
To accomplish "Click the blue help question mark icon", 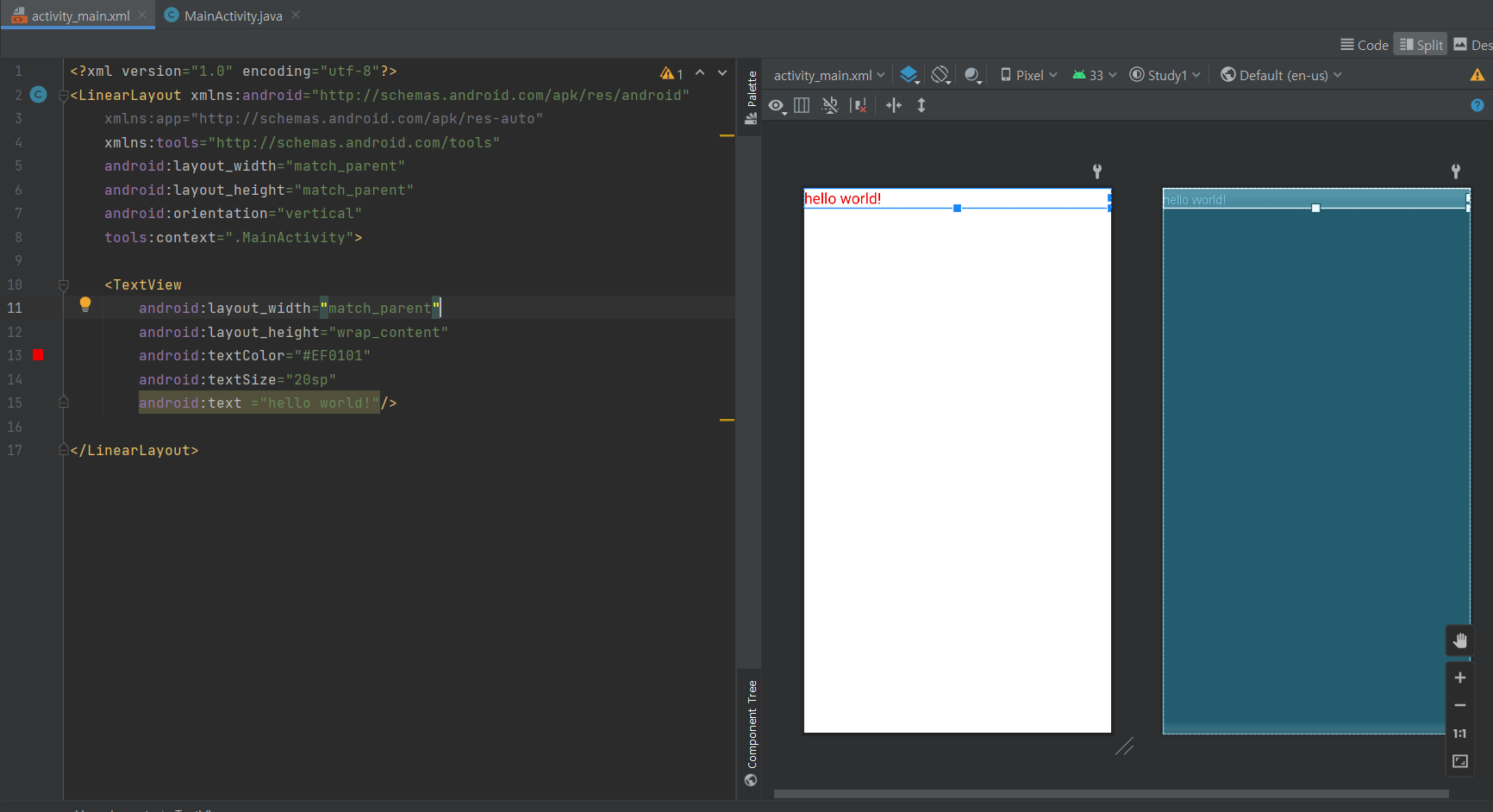I will click(x=1477, y=105).
